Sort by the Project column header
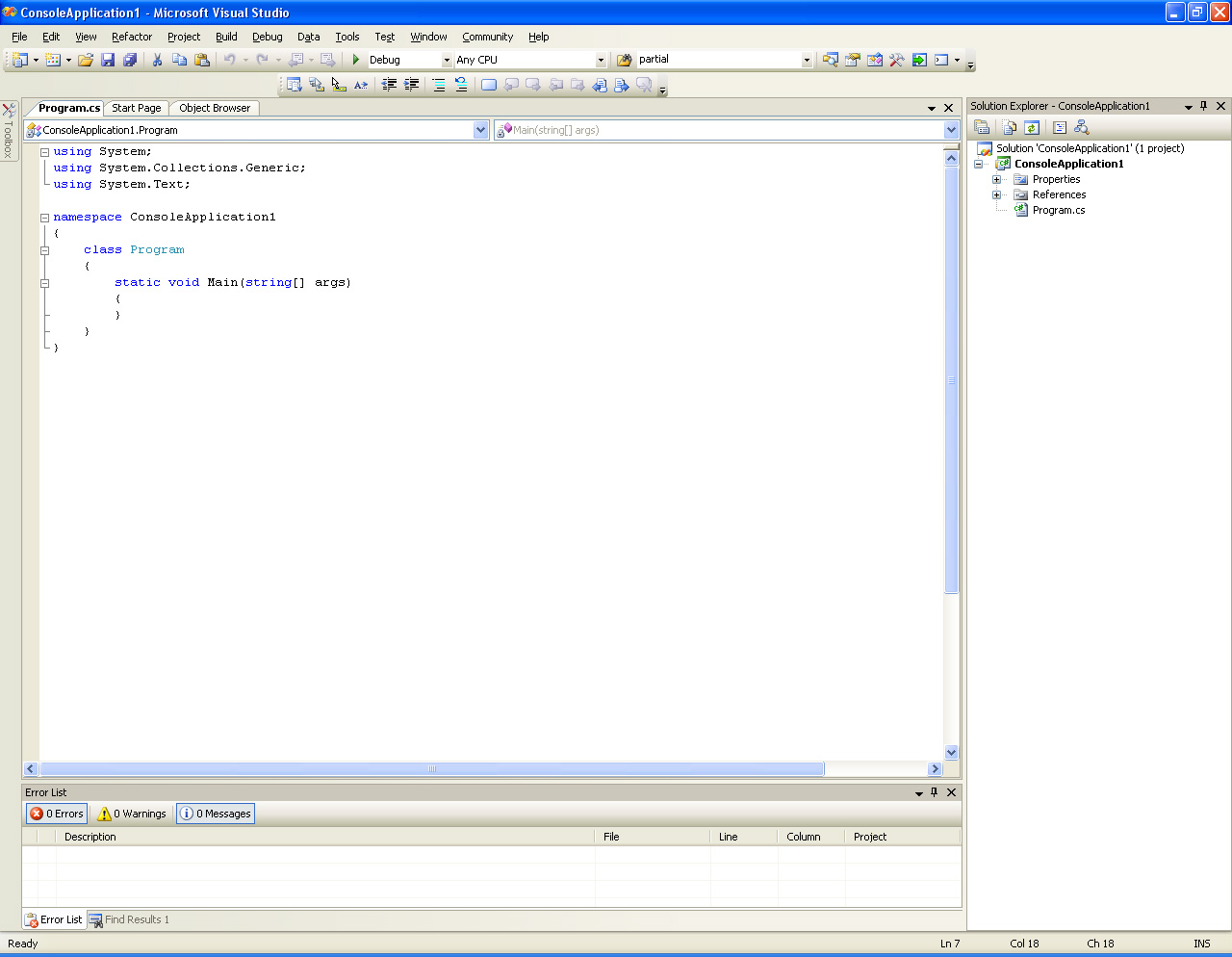The width and height of the screenshot is (1232, 957). point(903,837)
